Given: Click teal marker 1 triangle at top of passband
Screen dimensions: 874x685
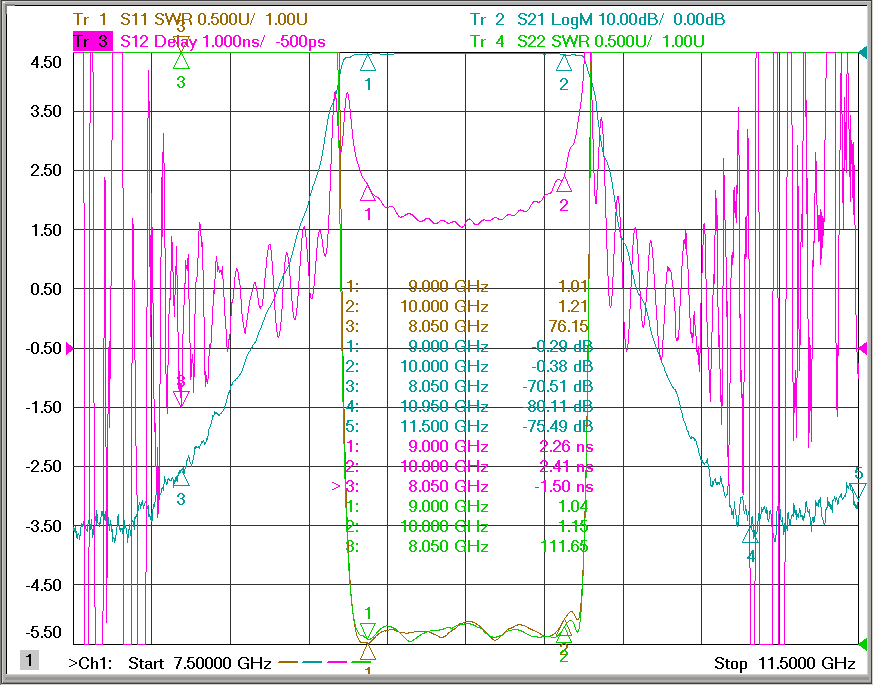Looking at the screenshot, I should (368, 64).
